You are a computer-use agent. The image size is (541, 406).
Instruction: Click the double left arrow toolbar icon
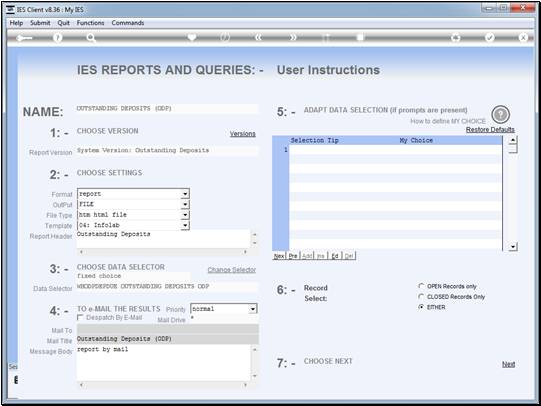tap(258, 38)
